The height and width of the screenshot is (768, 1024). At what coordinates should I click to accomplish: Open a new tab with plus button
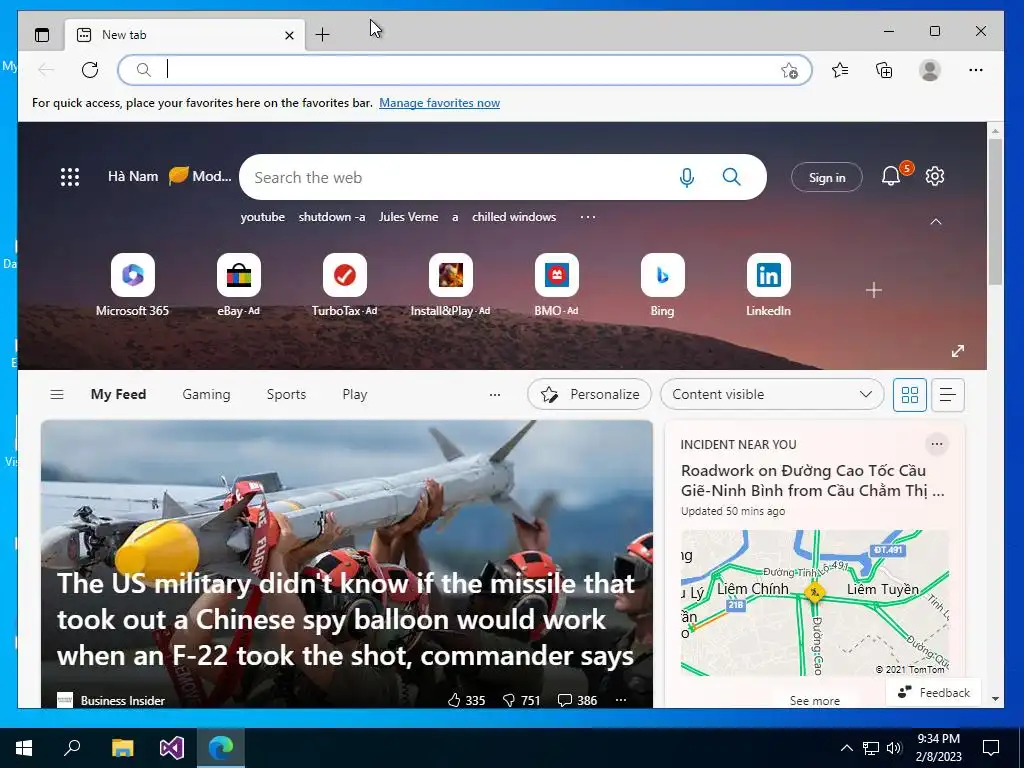click(x=323, y=35)
